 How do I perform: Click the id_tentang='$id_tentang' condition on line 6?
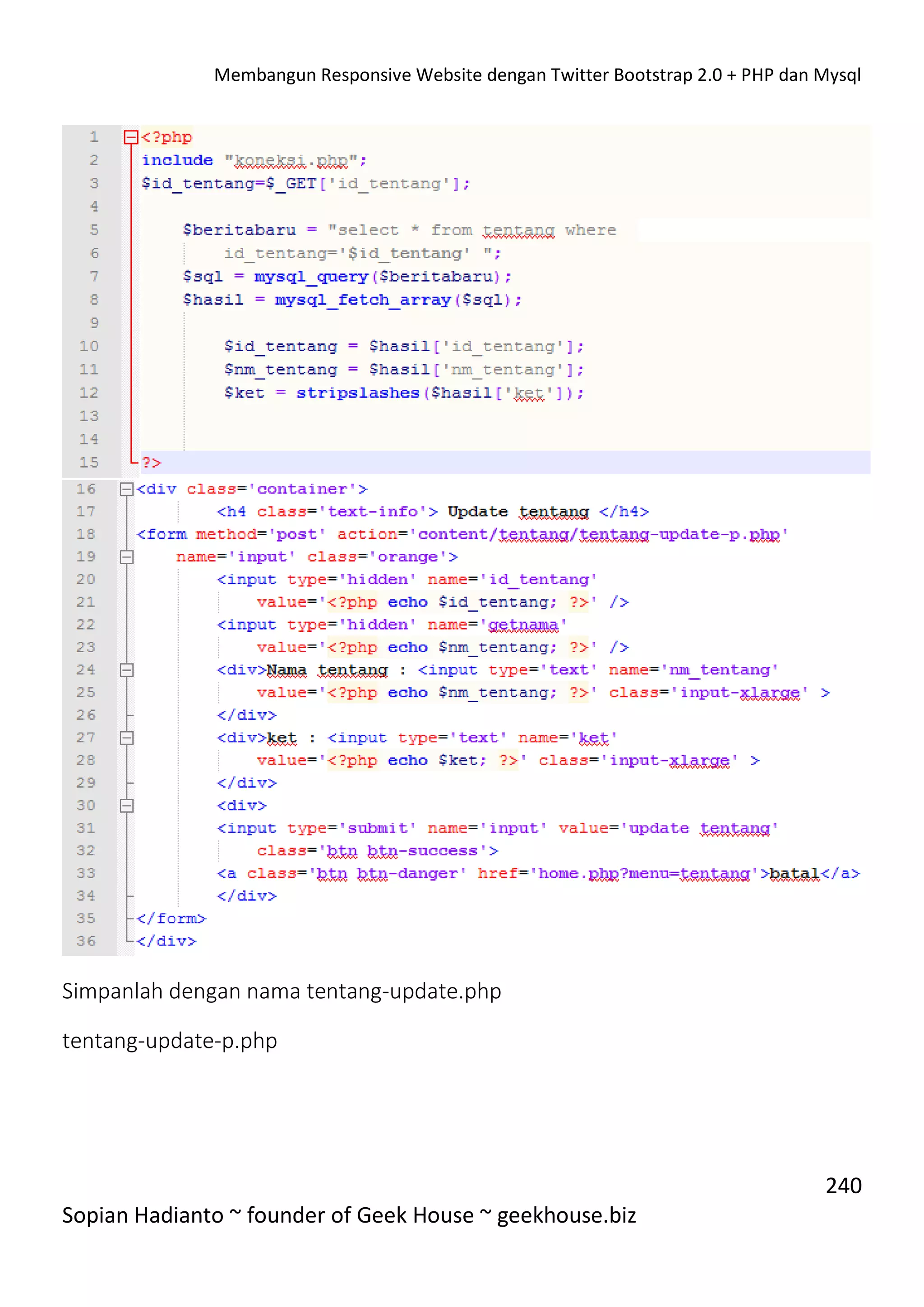point(362,253)
